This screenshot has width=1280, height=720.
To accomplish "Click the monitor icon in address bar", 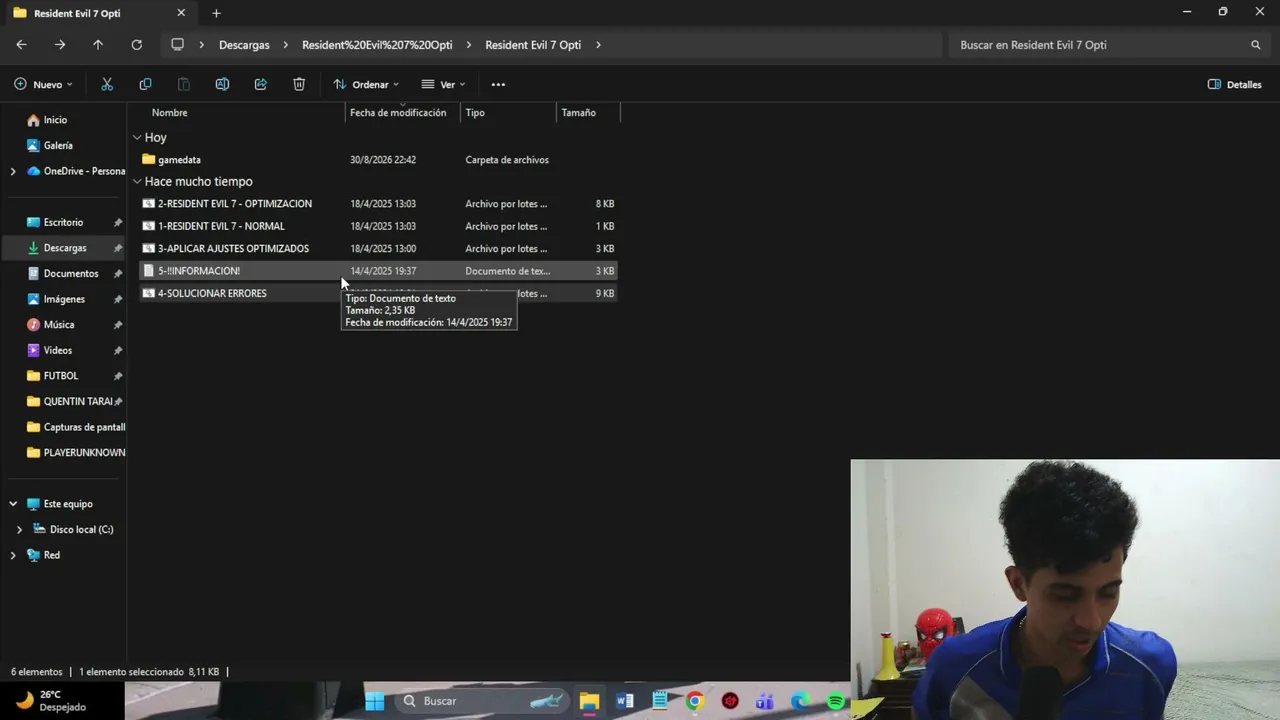I will [178, 45].
